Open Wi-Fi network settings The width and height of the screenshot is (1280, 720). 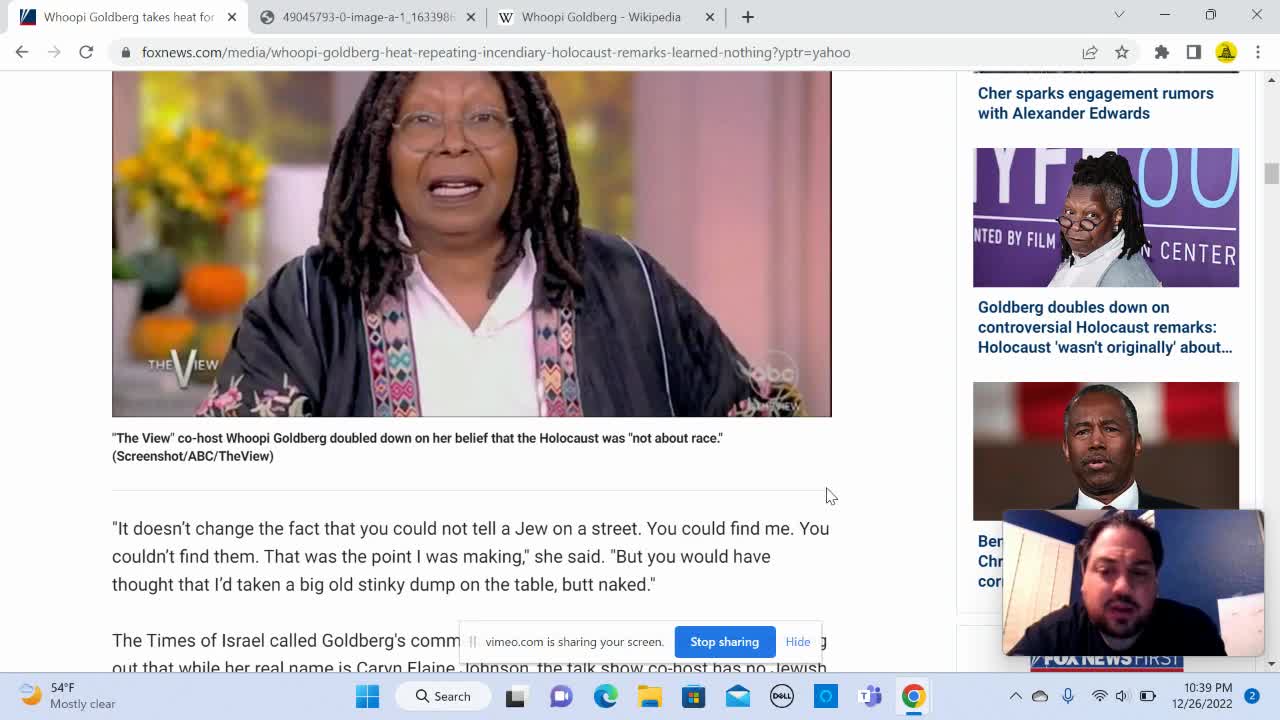(1099, 696)
